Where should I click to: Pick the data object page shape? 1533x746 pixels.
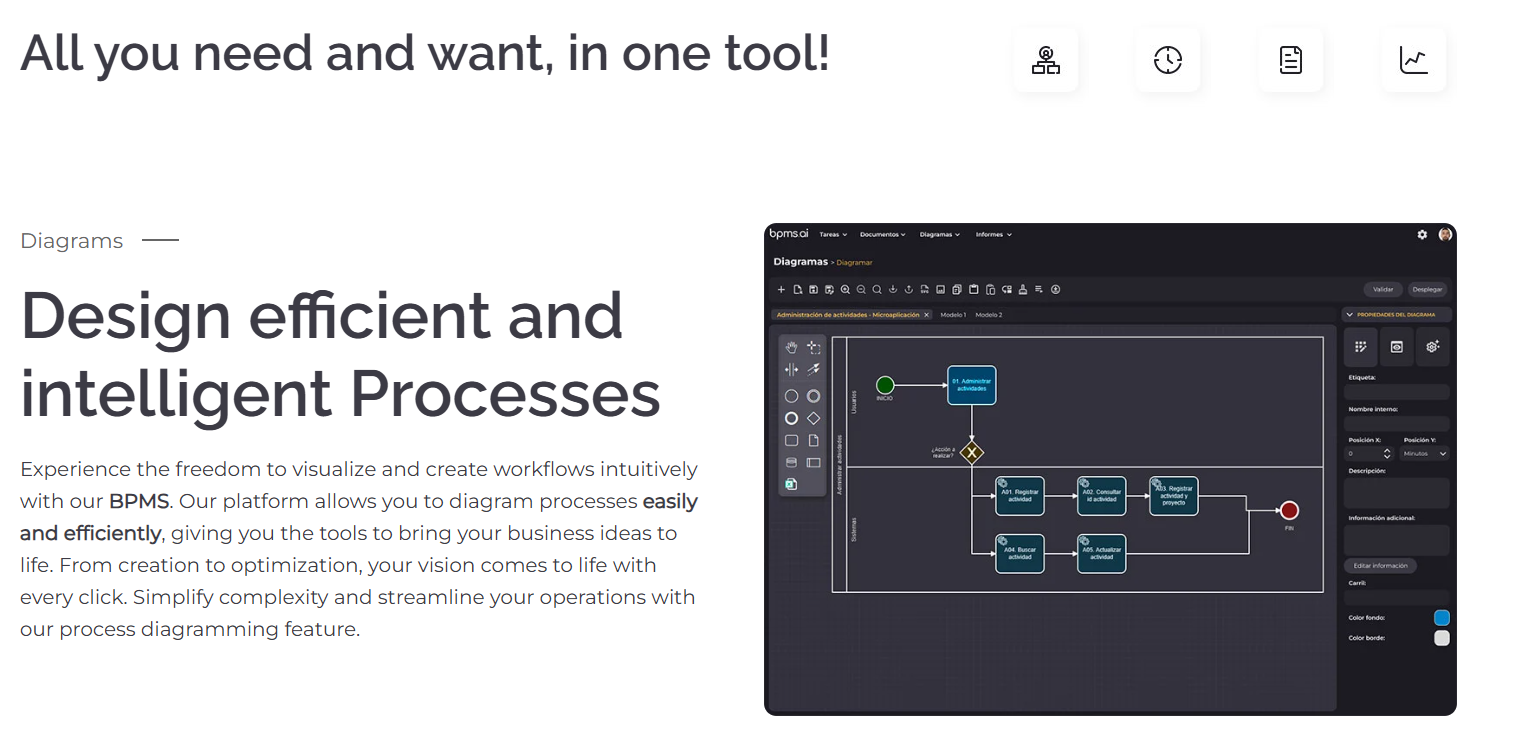click(x=814, y=440)
